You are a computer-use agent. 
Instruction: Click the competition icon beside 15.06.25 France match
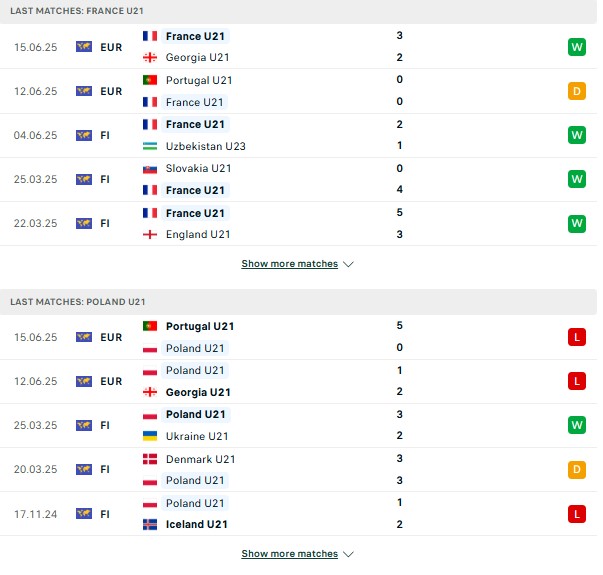point(84,47)
